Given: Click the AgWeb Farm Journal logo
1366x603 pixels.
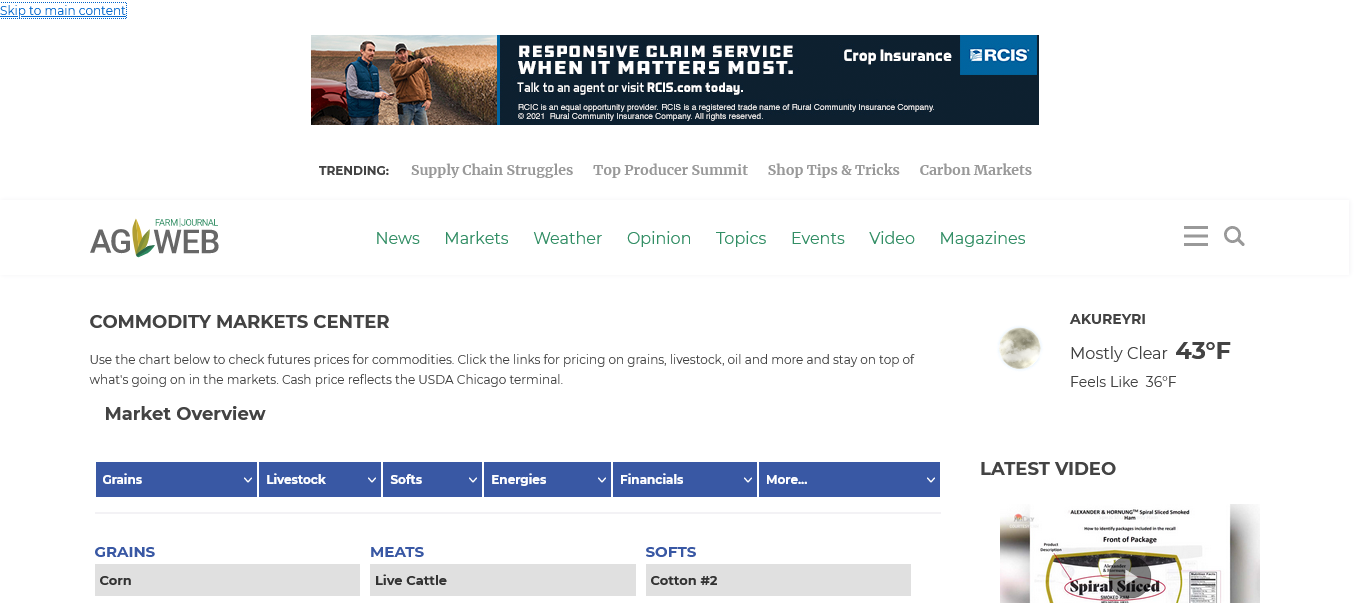Looking at the screenshot, I should 154,238.
